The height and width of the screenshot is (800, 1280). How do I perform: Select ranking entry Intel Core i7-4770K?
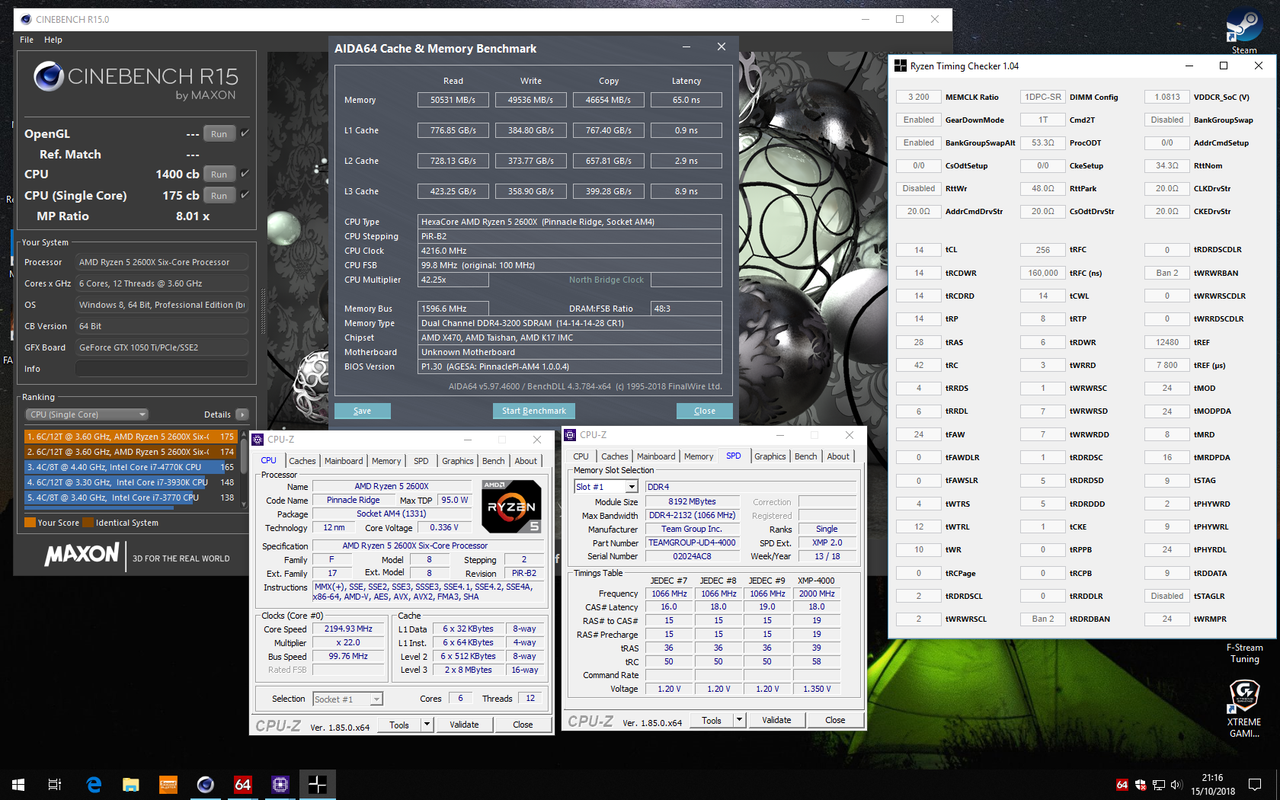[x=130, y=466]
